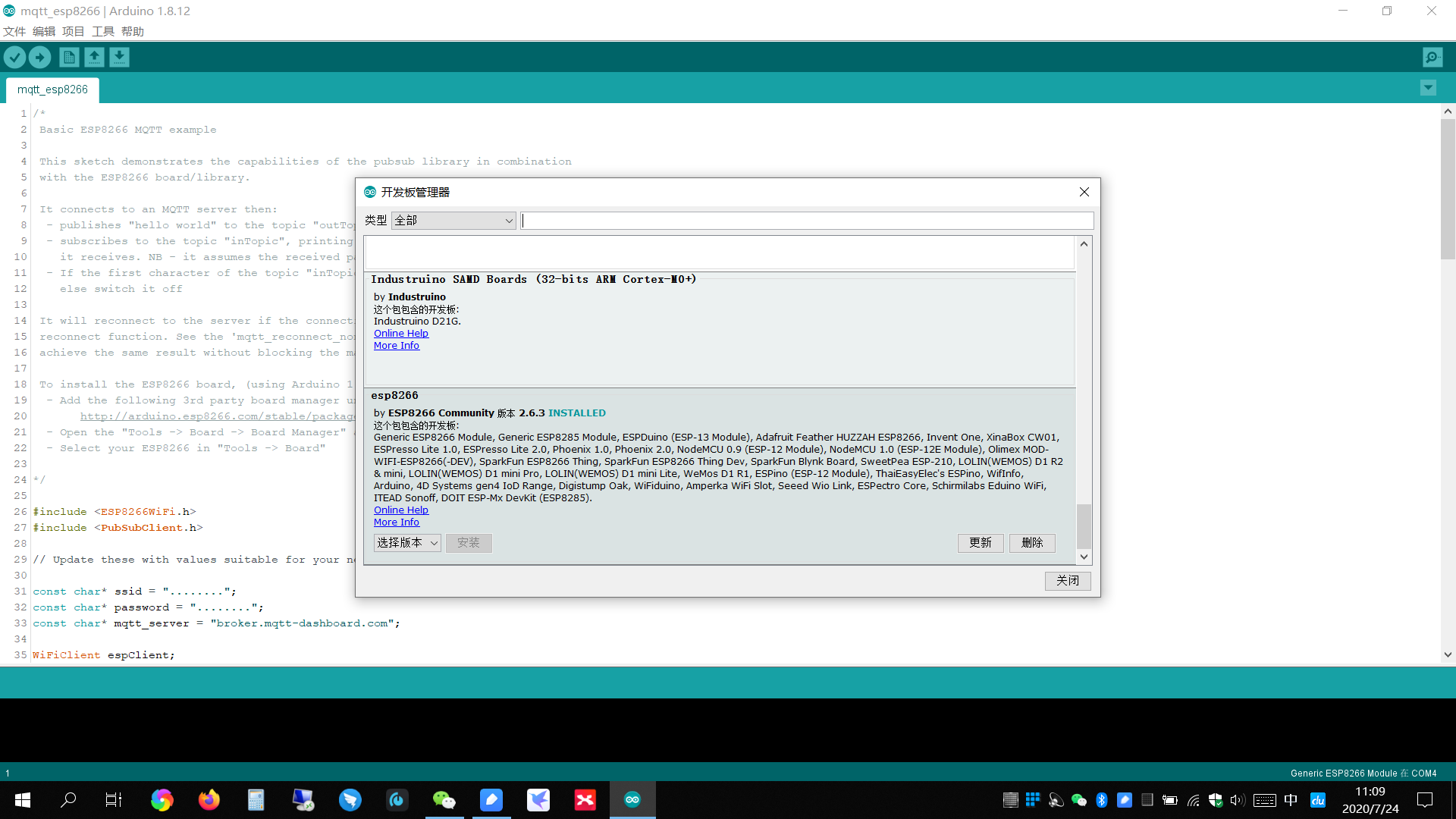Open esp8266 More Info link
Image resolution: width=1456 pixels, height=819 pixels.
[x=396, y=522]
